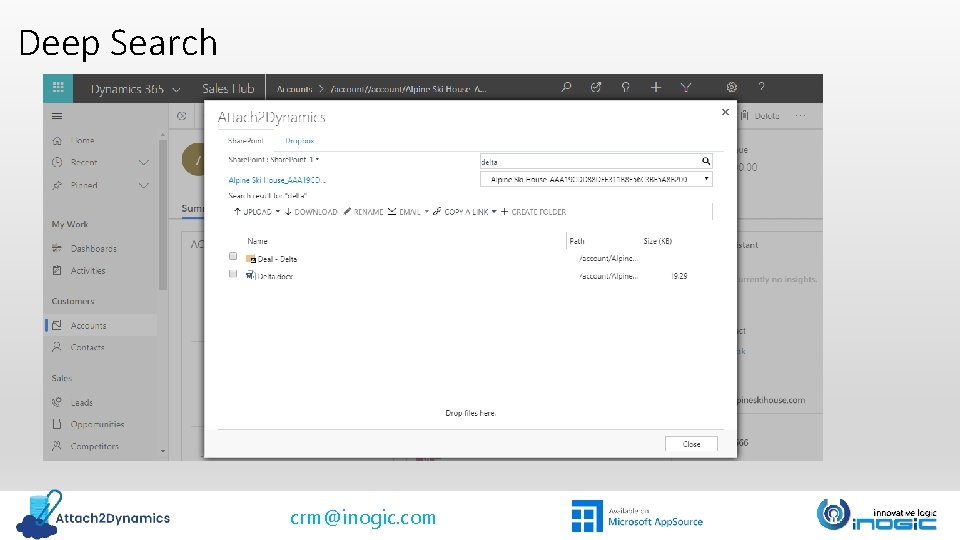This screenshot has width=960, height=540.
Task: Open the Deal - Delta folder
Action: [x=277, y=259]
